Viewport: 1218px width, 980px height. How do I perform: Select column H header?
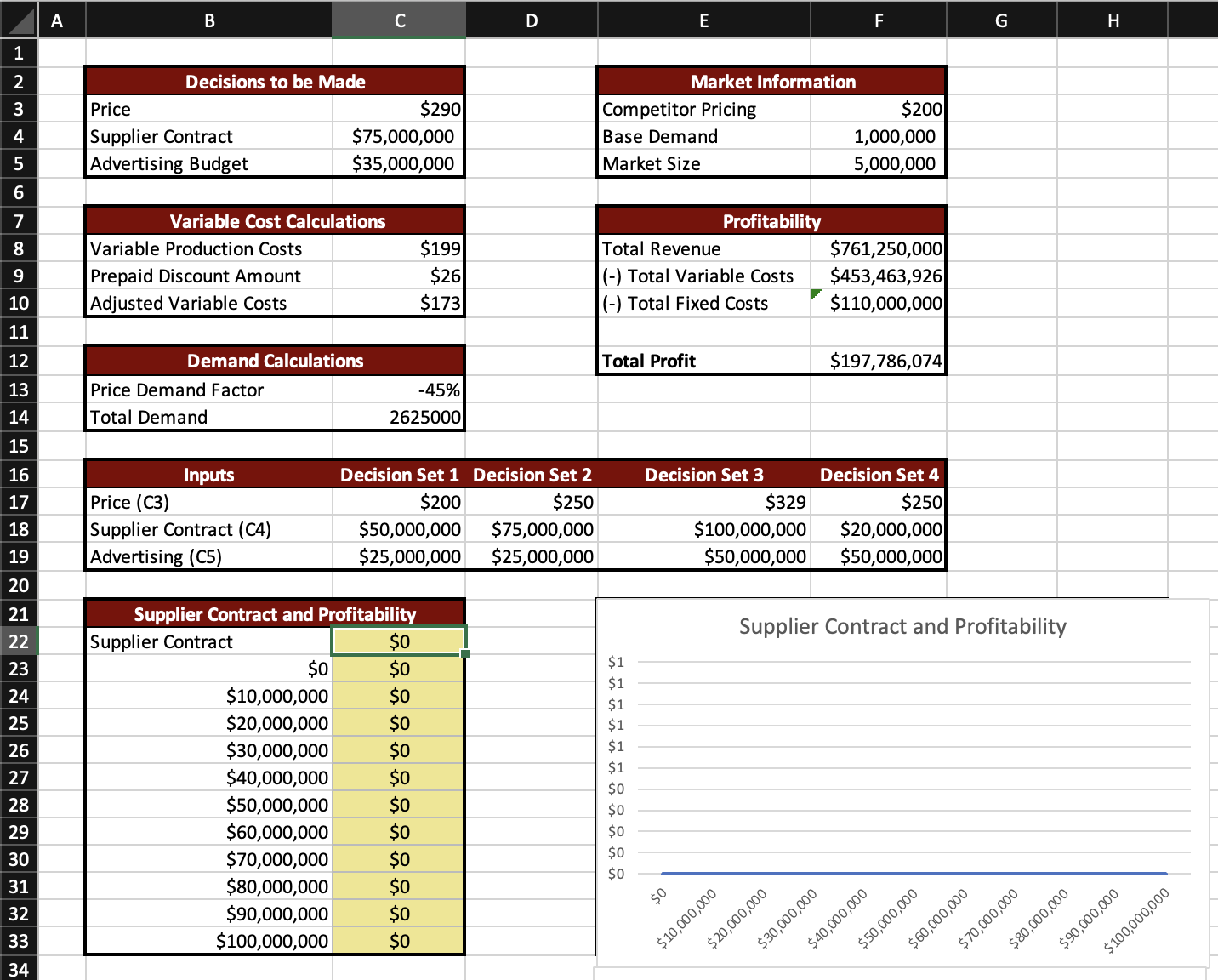click(1113, 20)
